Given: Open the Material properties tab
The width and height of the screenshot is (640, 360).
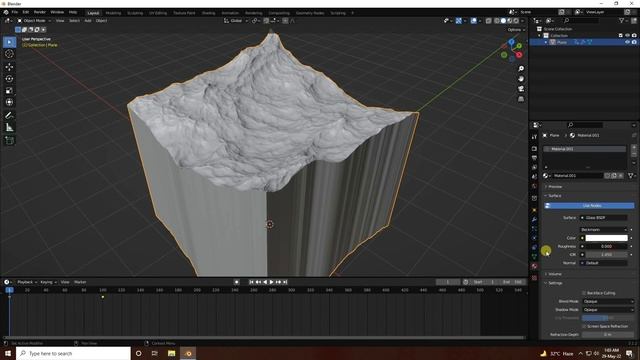Looking at the screenshot, I should click(534, 266).
